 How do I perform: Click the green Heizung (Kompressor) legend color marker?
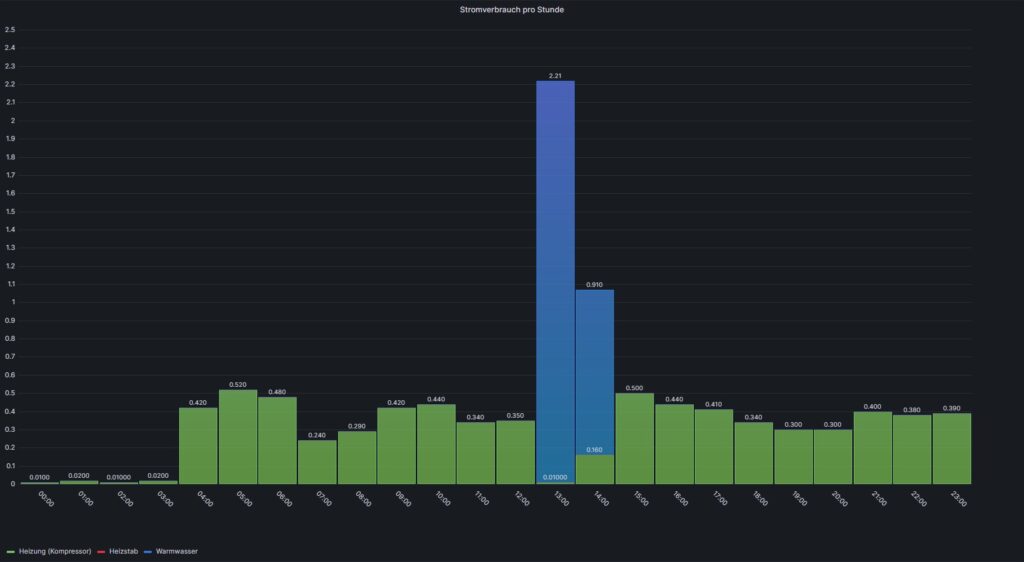[10, 551]
